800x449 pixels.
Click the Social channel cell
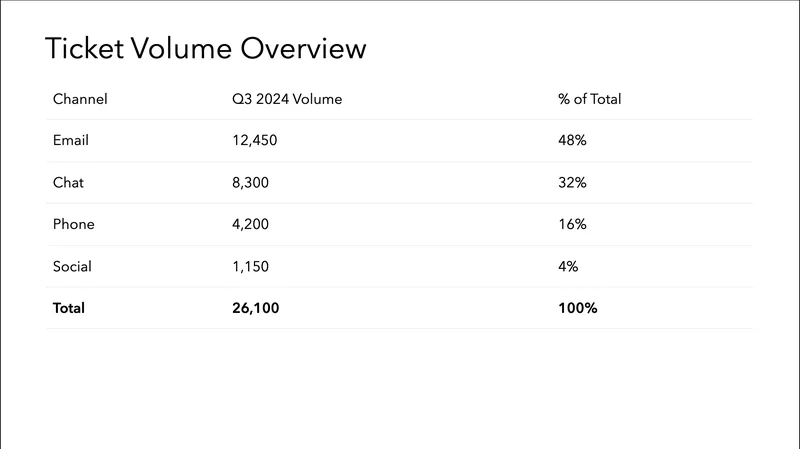72,267
